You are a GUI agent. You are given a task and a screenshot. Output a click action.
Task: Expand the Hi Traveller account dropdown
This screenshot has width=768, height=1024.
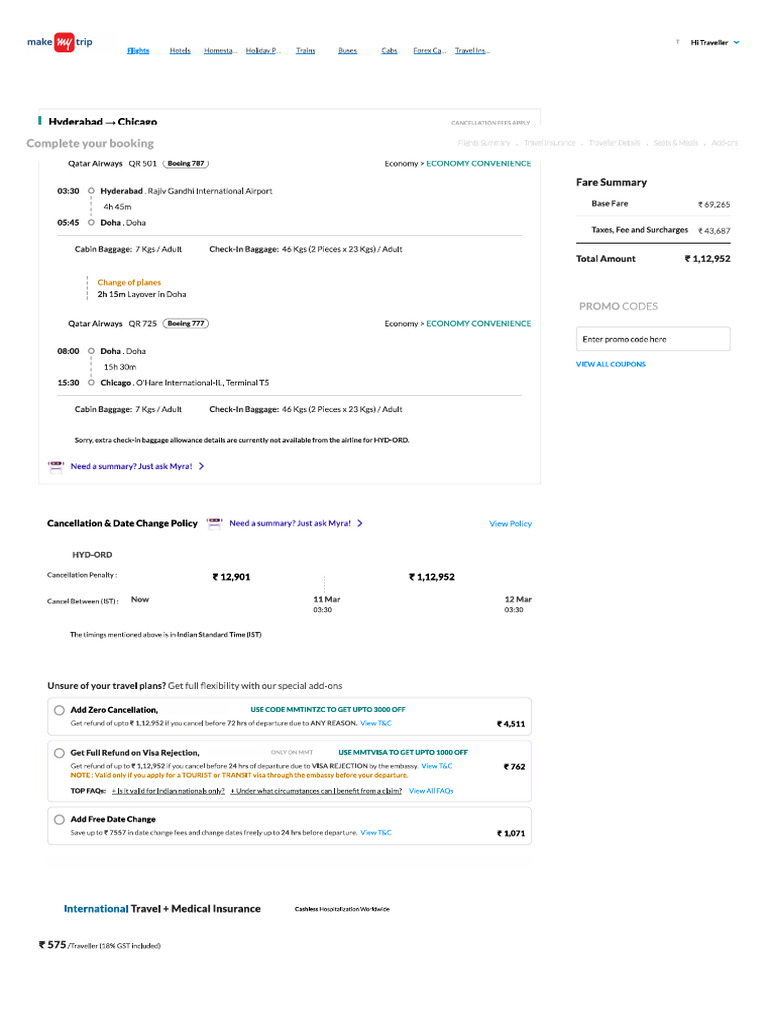715,42
